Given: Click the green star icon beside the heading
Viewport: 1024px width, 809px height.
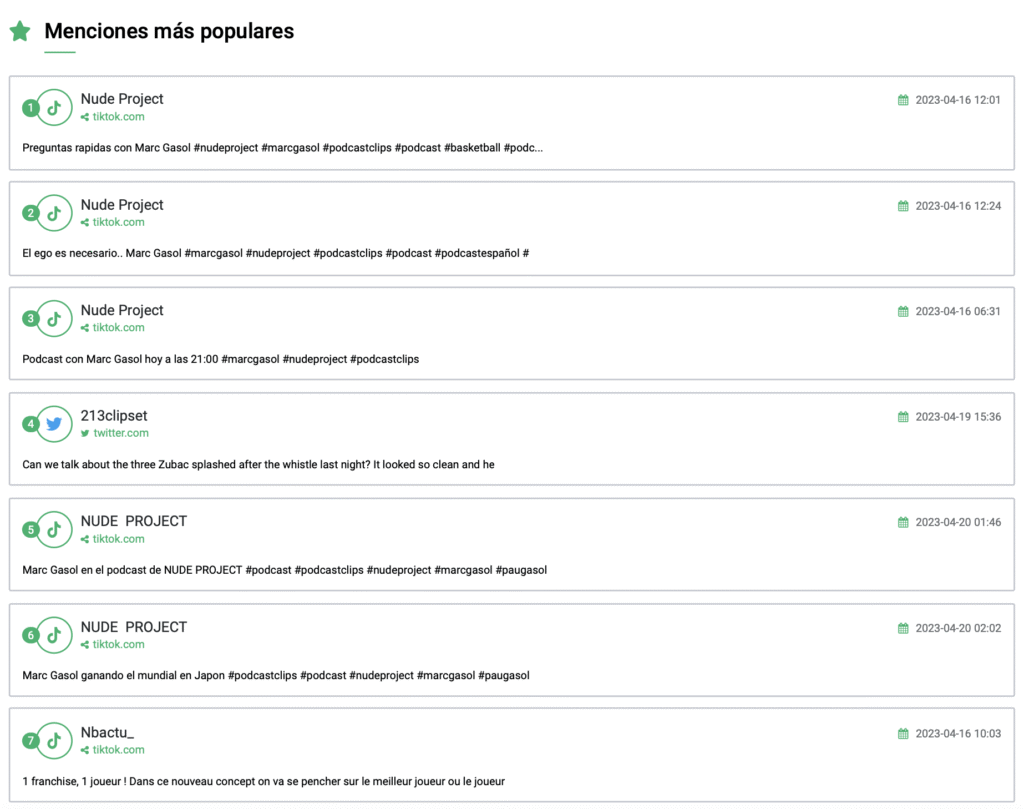Looking at the screenshot, I should coord(20,32).
